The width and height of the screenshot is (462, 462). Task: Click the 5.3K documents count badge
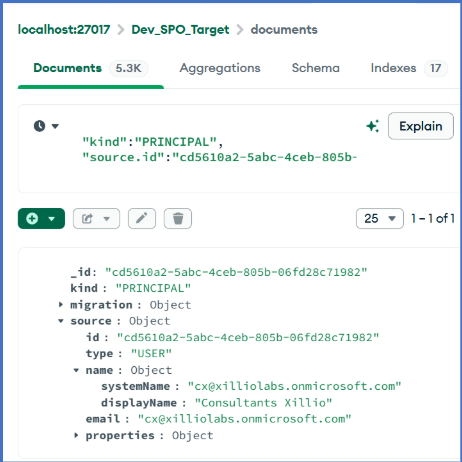pos(128,68)
